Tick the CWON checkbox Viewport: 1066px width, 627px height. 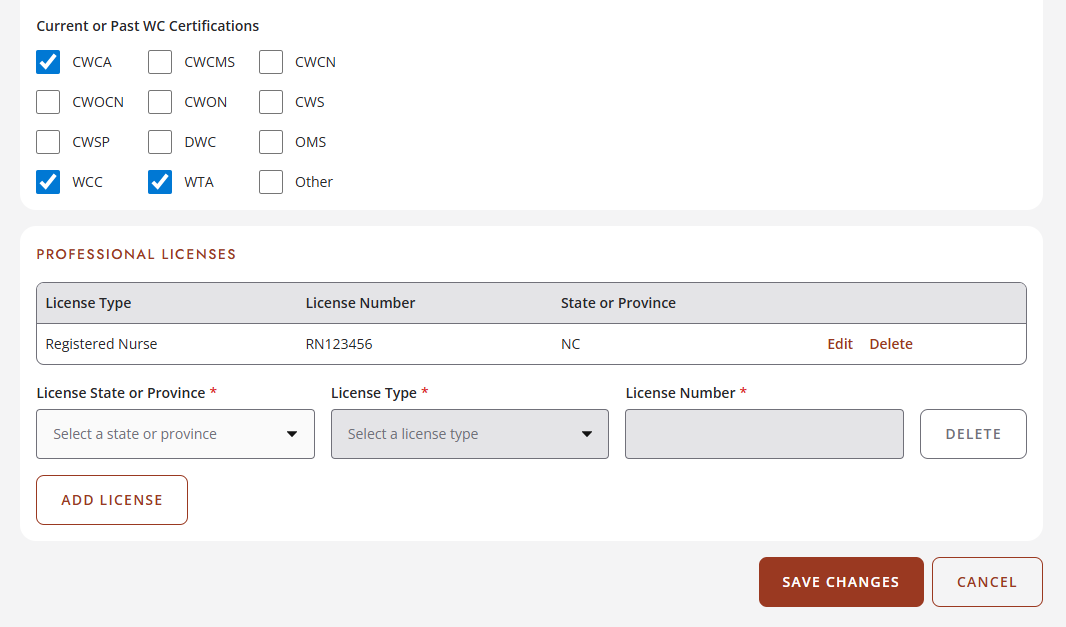pos(160,102)
